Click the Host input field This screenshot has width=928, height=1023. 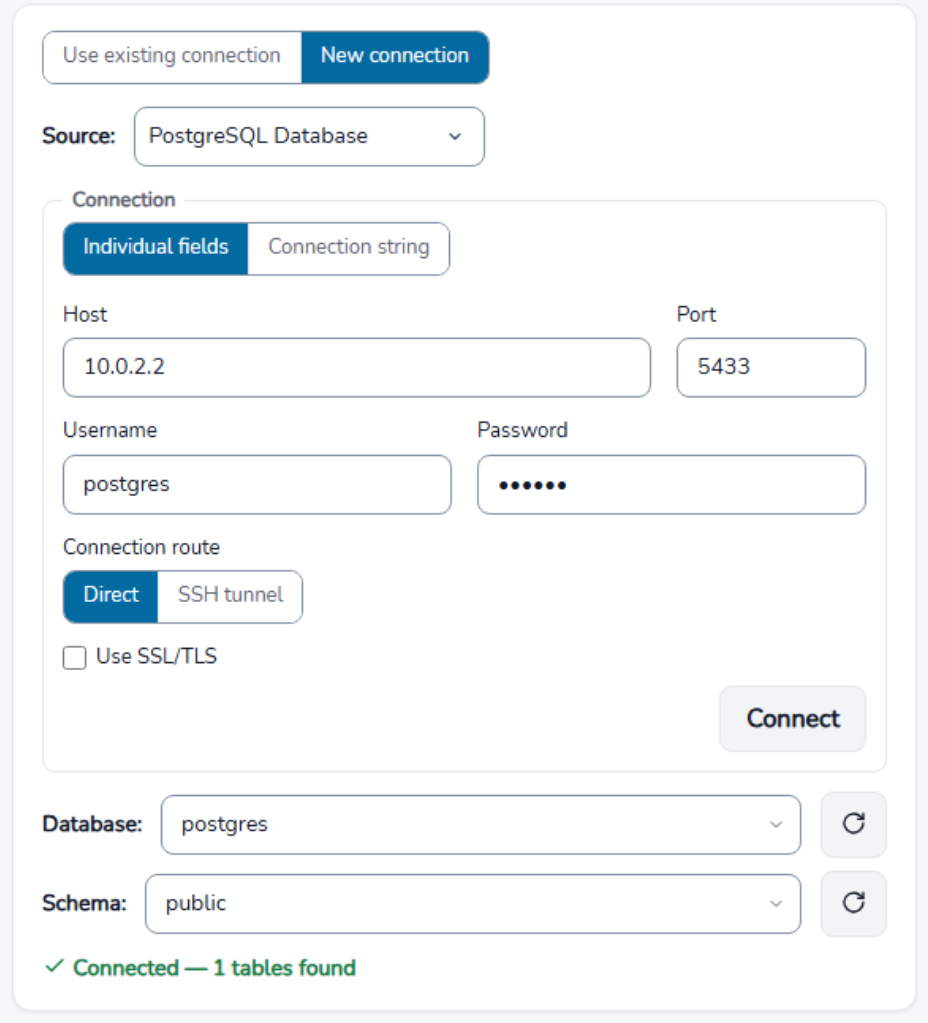pyautogui.click(x=357, y=367)
